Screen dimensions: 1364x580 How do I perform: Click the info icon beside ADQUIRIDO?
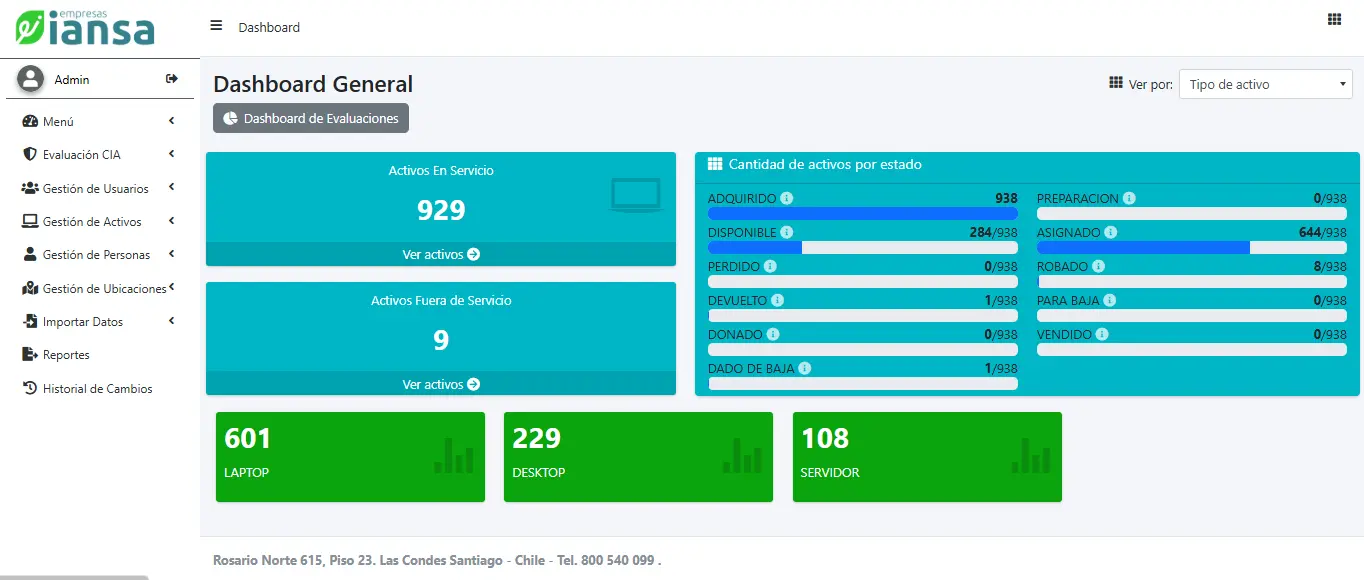click(786, 198)
